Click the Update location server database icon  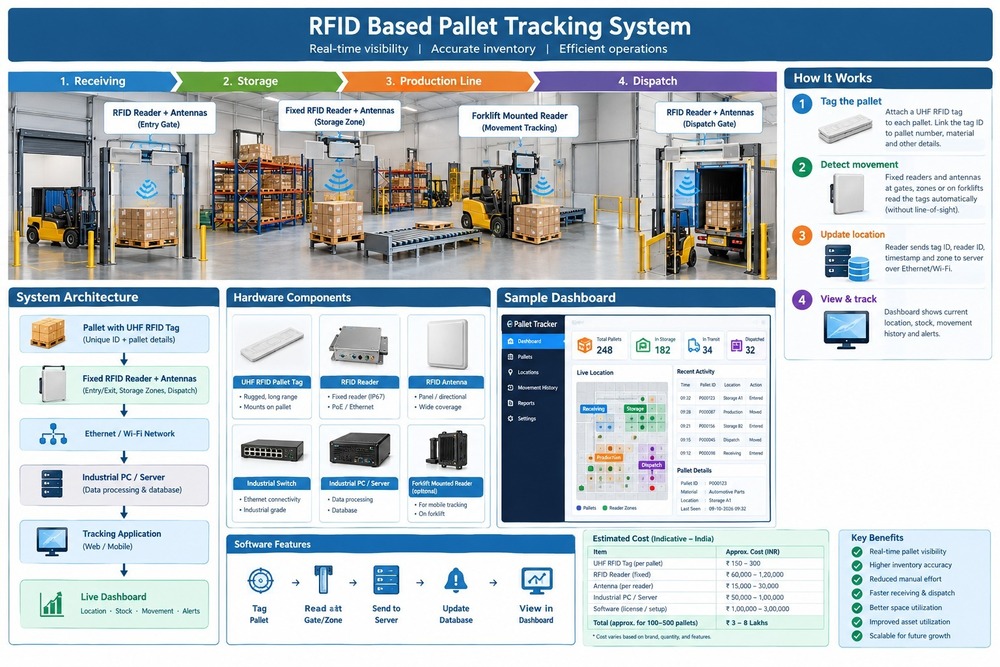(x=847, y=262)
